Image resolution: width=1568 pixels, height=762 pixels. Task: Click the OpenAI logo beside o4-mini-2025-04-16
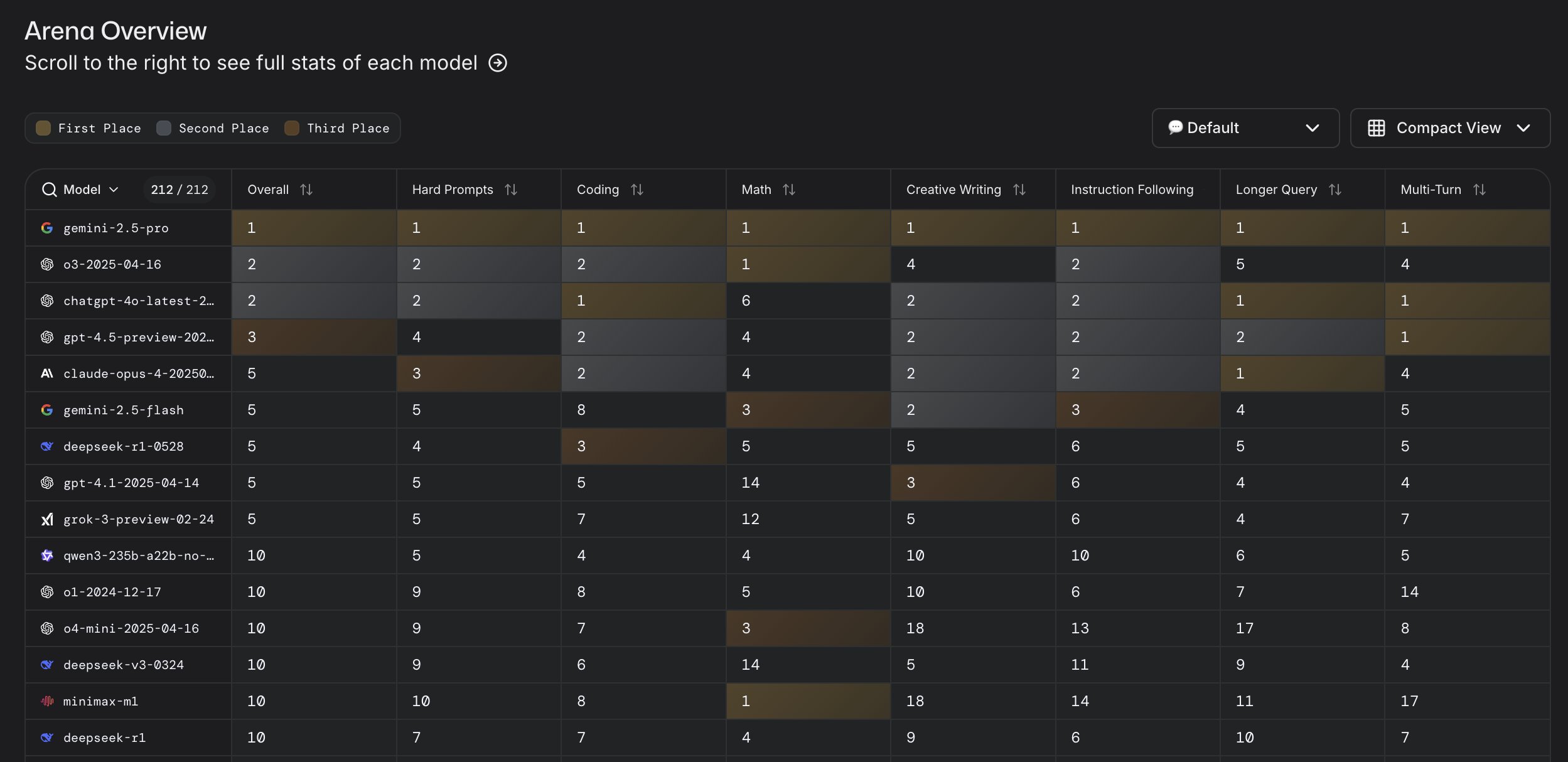click(47, 628)
